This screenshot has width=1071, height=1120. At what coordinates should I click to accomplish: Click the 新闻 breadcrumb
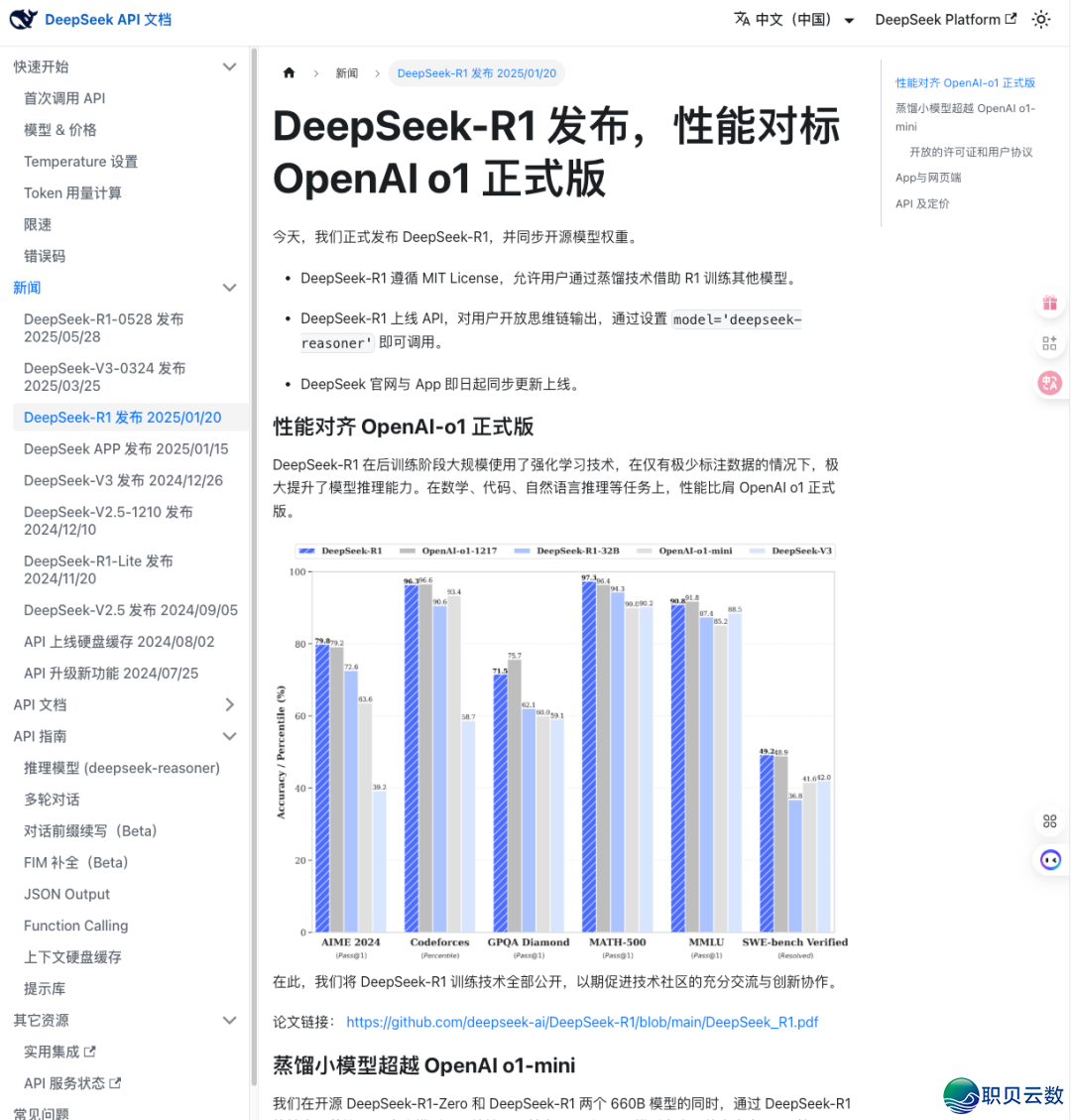347,72
